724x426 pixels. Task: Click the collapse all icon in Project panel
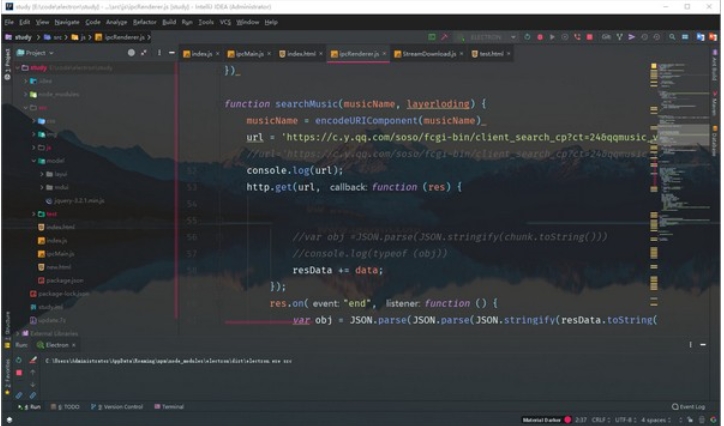click(x=144, y=53)
